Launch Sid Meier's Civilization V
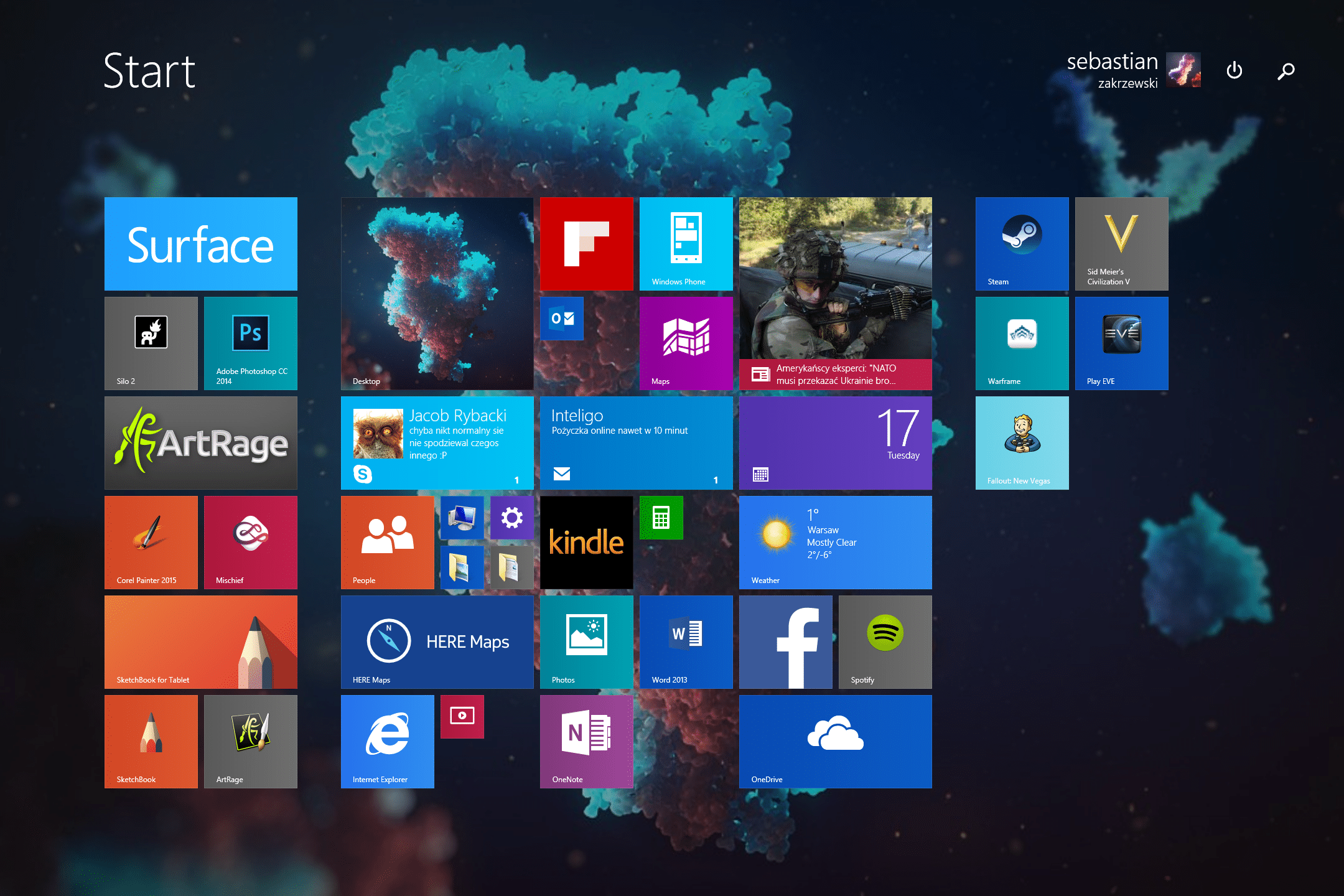Screen dimensions: 1344x896 click(1122, 244)
